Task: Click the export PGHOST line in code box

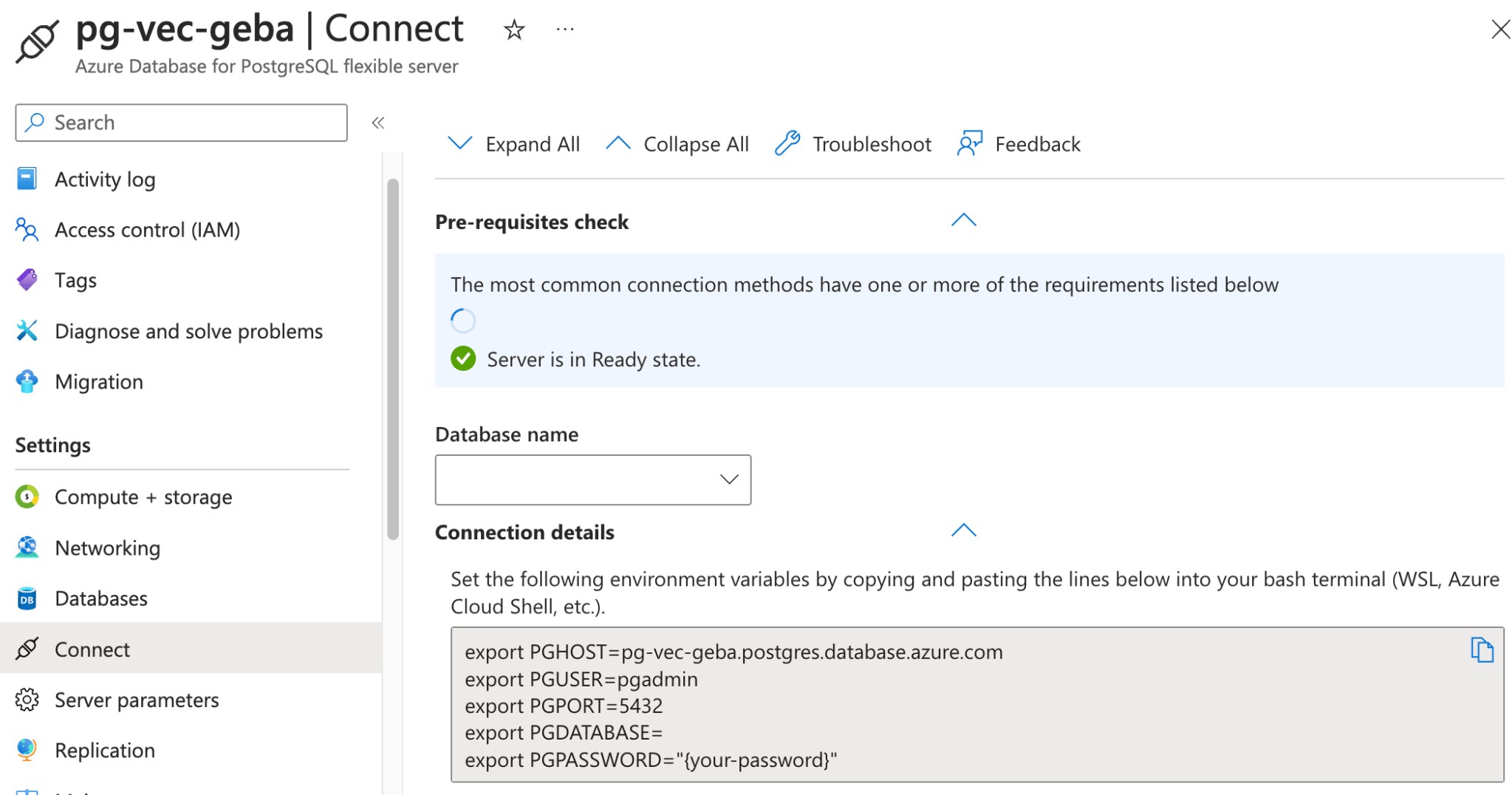Action: tap(733, 652)
